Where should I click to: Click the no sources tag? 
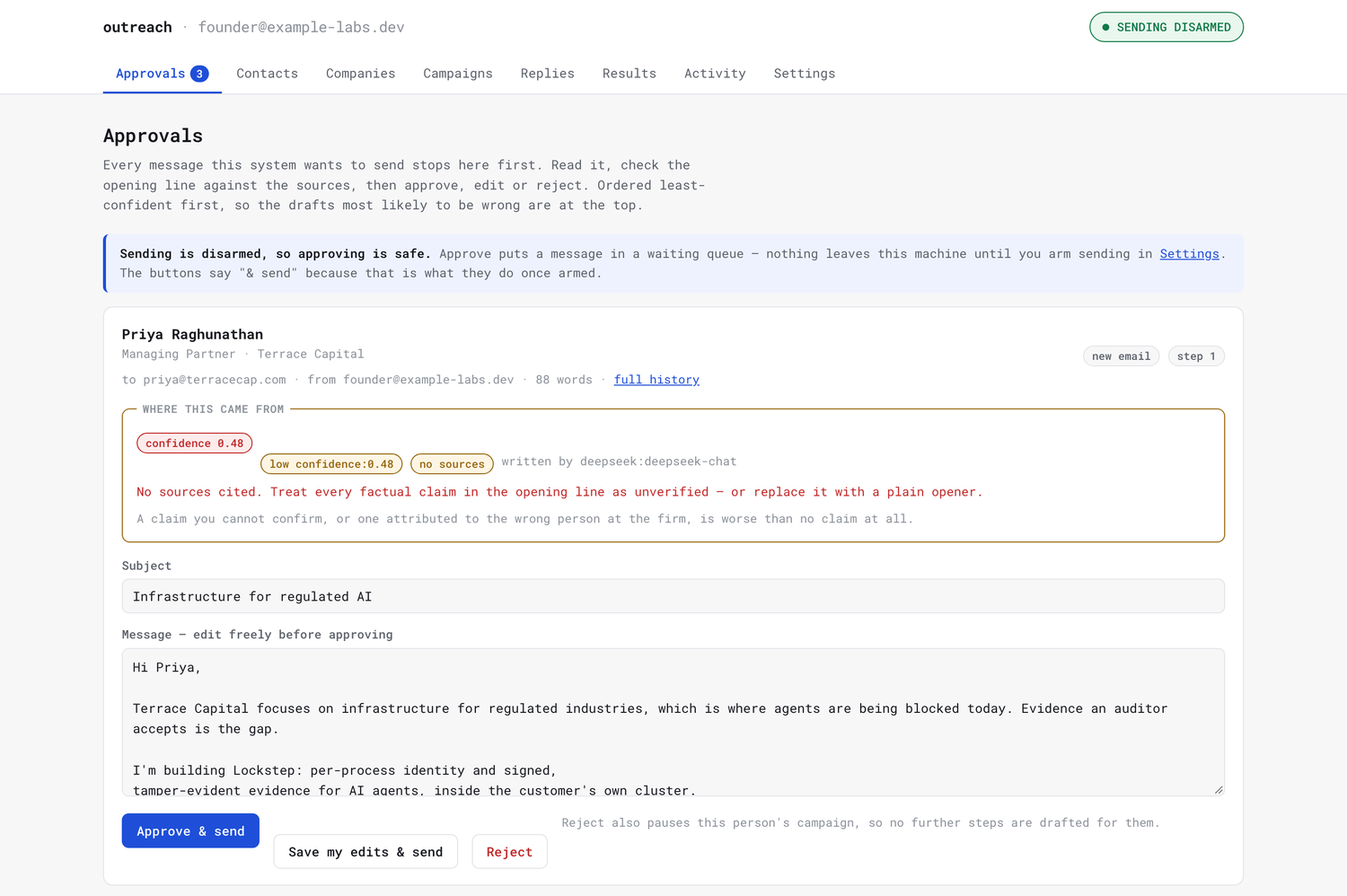pyautogui.click(x=452, y=464)
